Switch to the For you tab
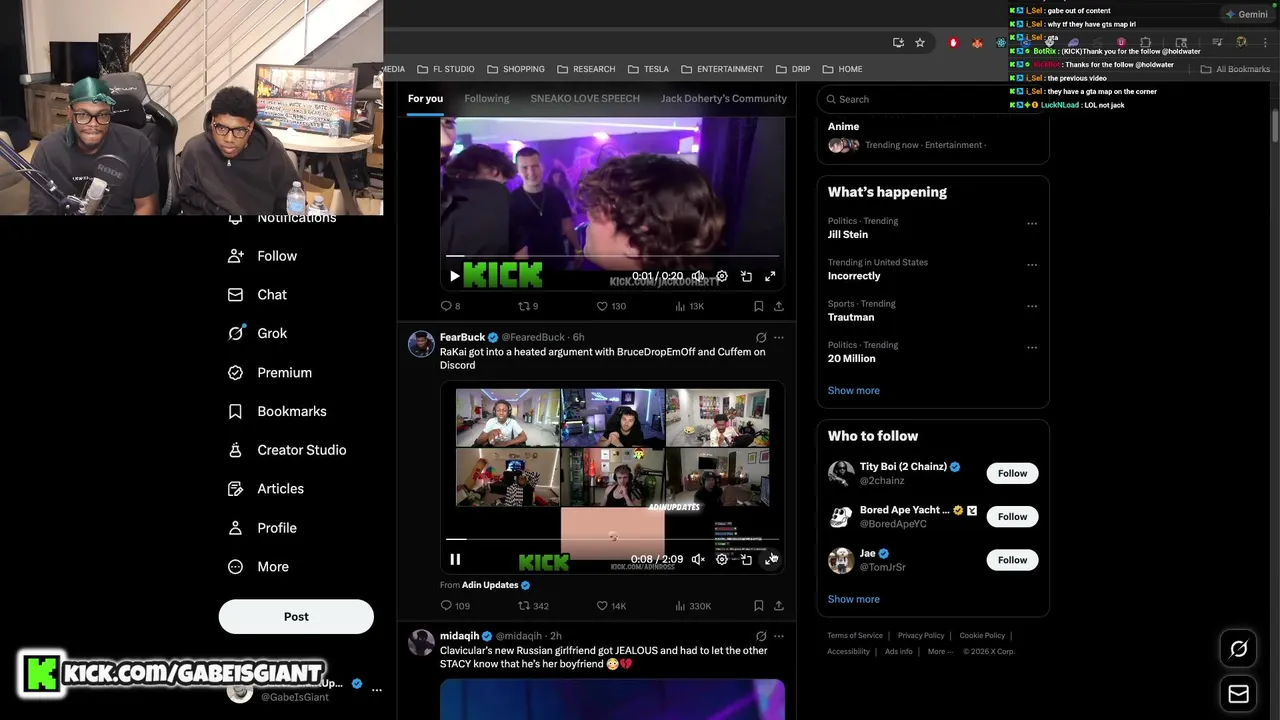 425,98
